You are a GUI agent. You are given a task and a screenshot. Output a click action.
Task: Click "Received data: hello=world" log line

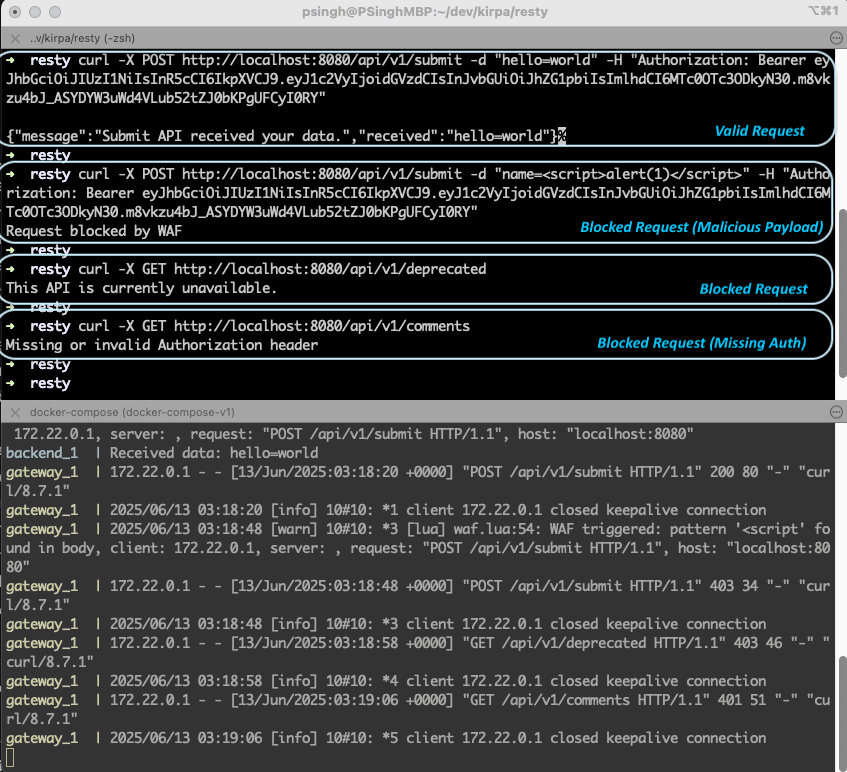[x=214, y=453]
